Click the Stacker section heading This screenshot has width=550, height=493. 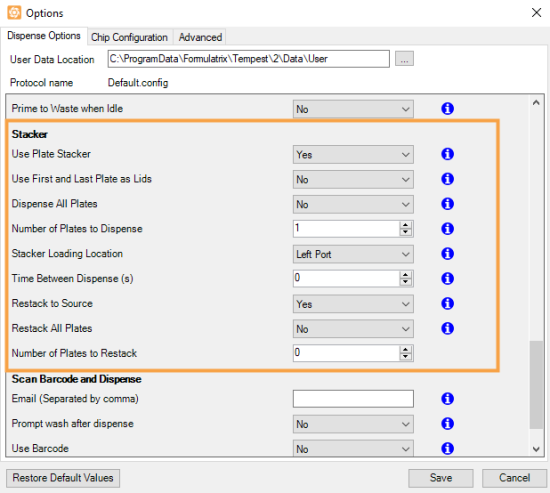click(29, 134)
